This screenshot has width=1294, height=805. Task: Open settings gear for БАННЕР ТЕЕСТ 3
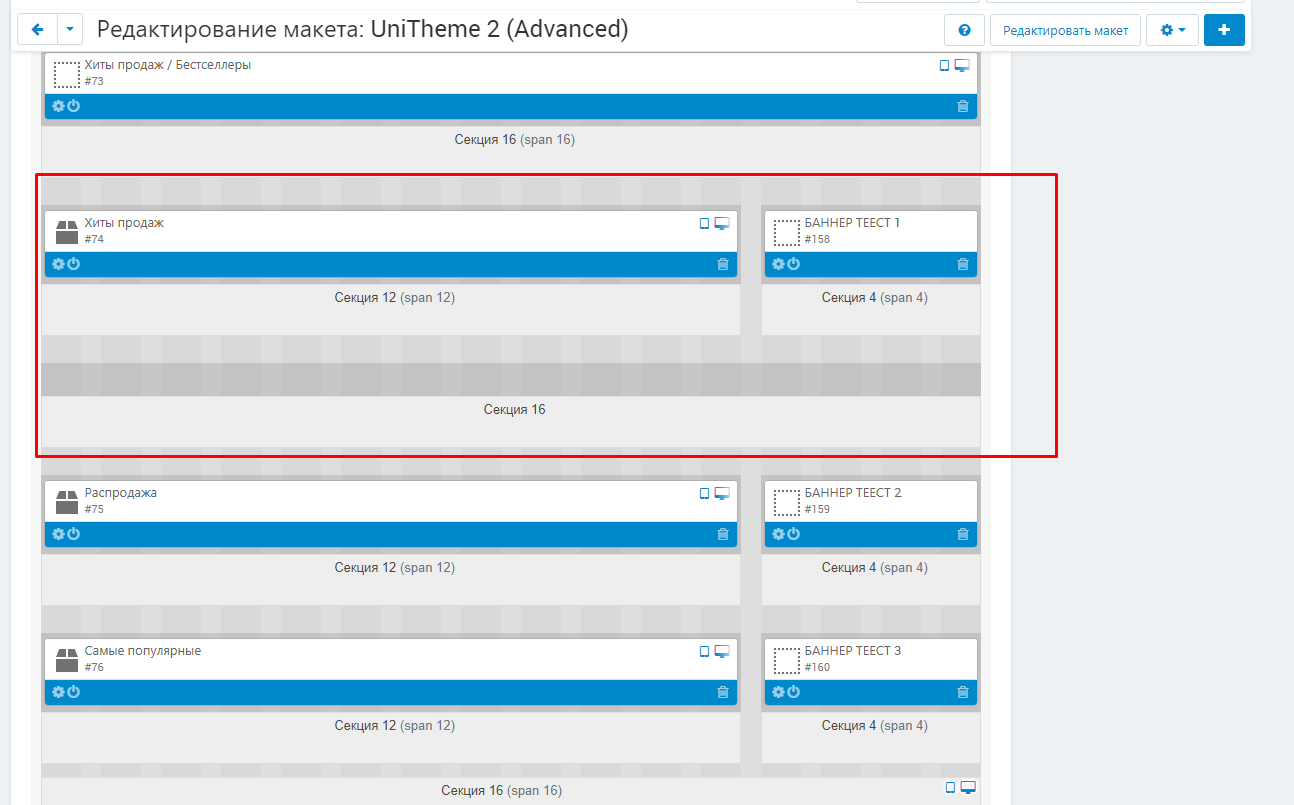[x=778, y=692]
